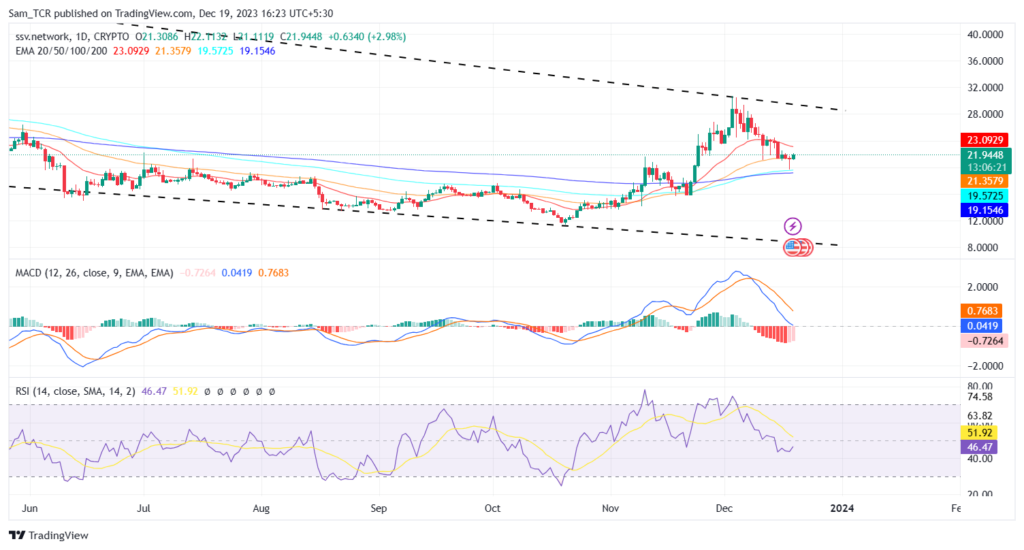Click the purple lightning bolt event icon

point(792,227)
